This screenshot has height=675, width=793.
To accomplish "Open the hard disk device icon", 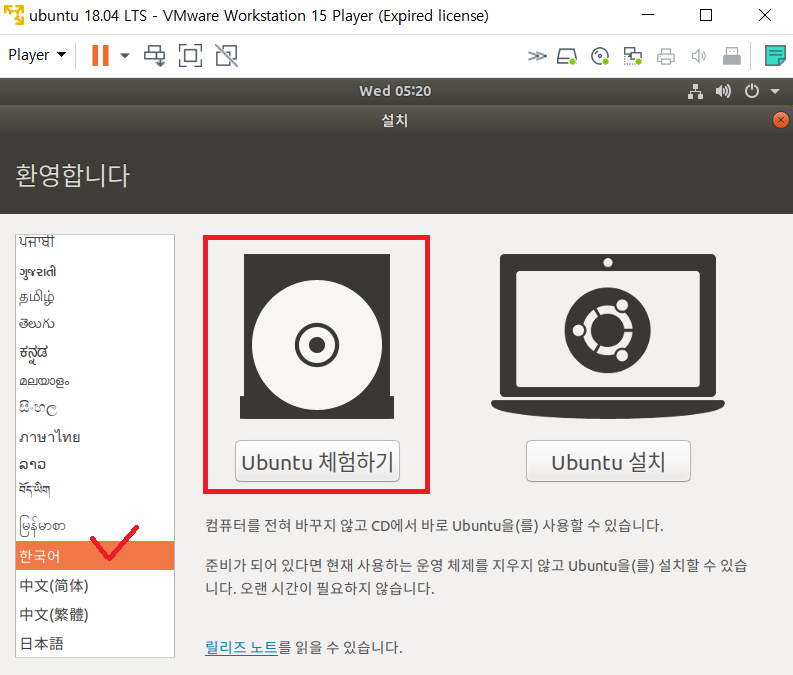I will 567,56.
